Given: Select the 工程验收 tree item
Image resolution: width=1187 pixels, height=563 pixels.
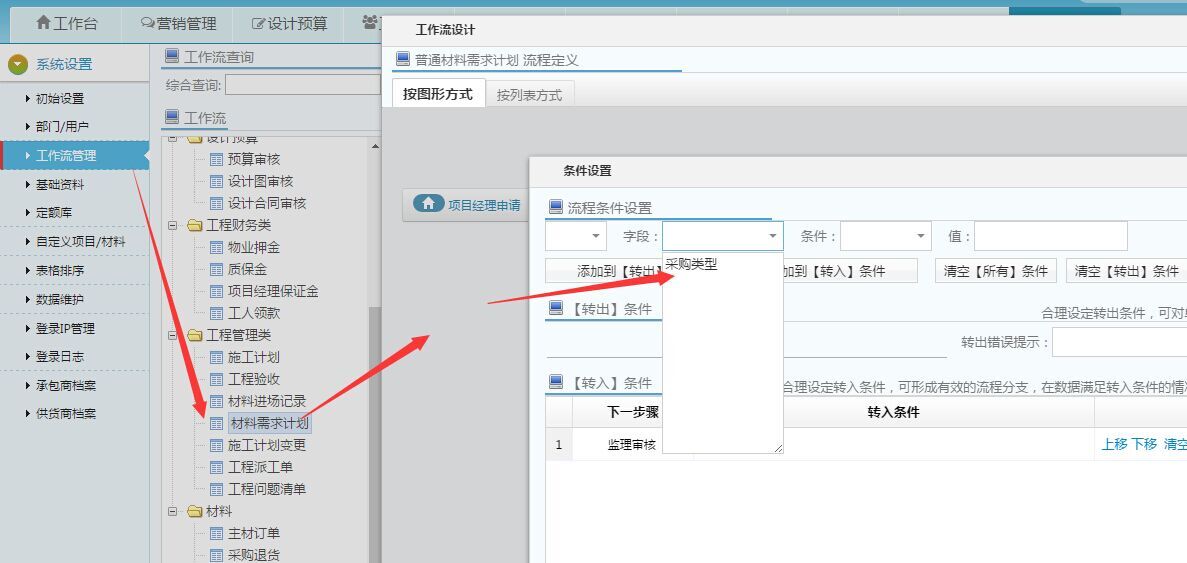Looking at the screenshot, I should point(254,379).
